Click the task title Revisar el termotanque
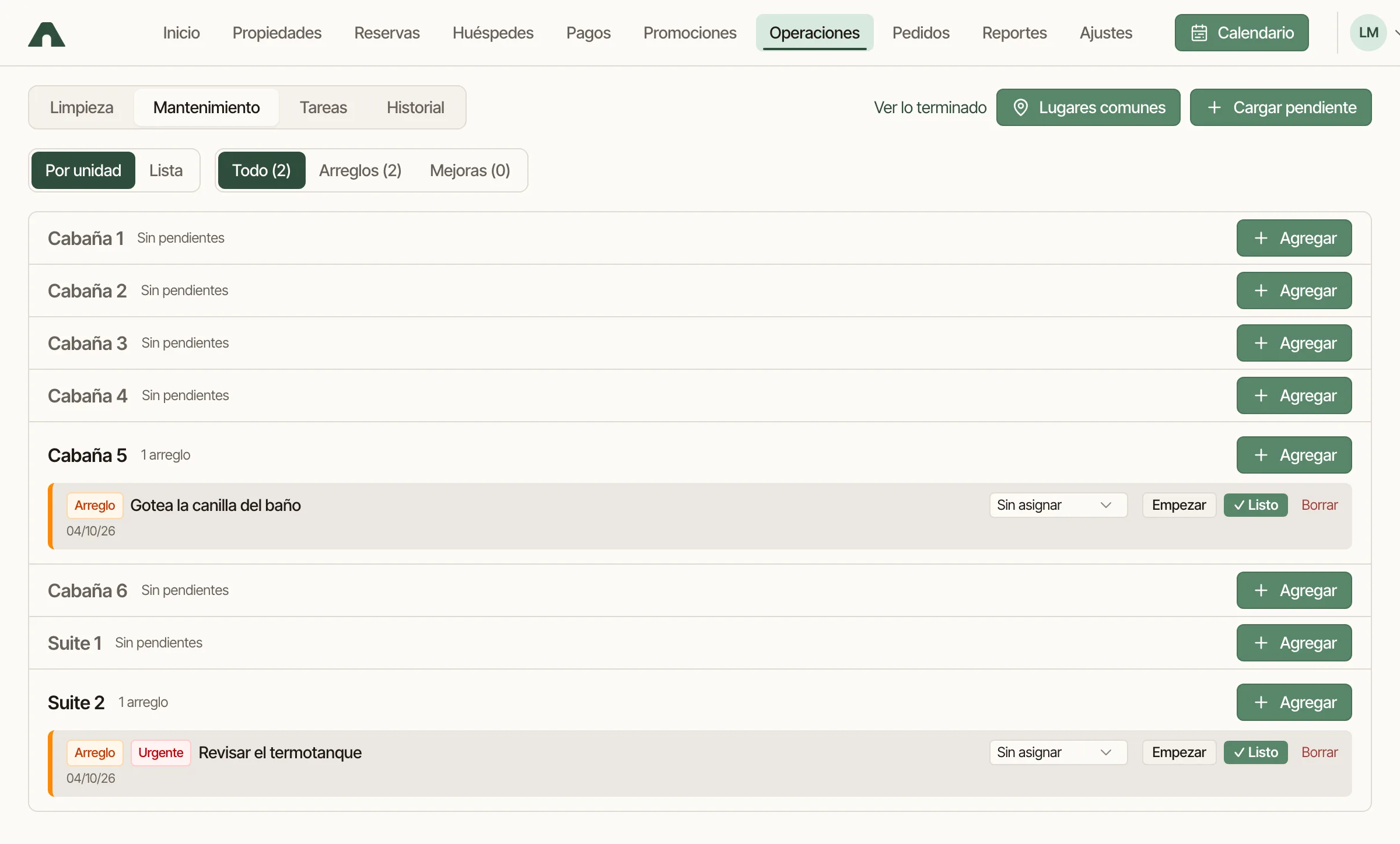Viewport: 1400px width, 844px height. pos(280,752)
